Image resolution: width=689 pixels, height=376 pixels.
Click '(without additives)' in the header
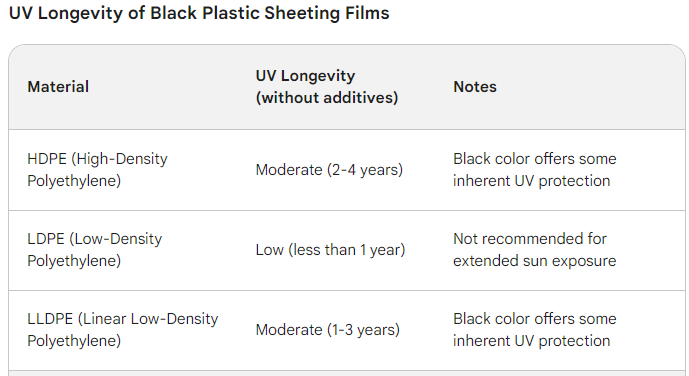pos(327,98)
